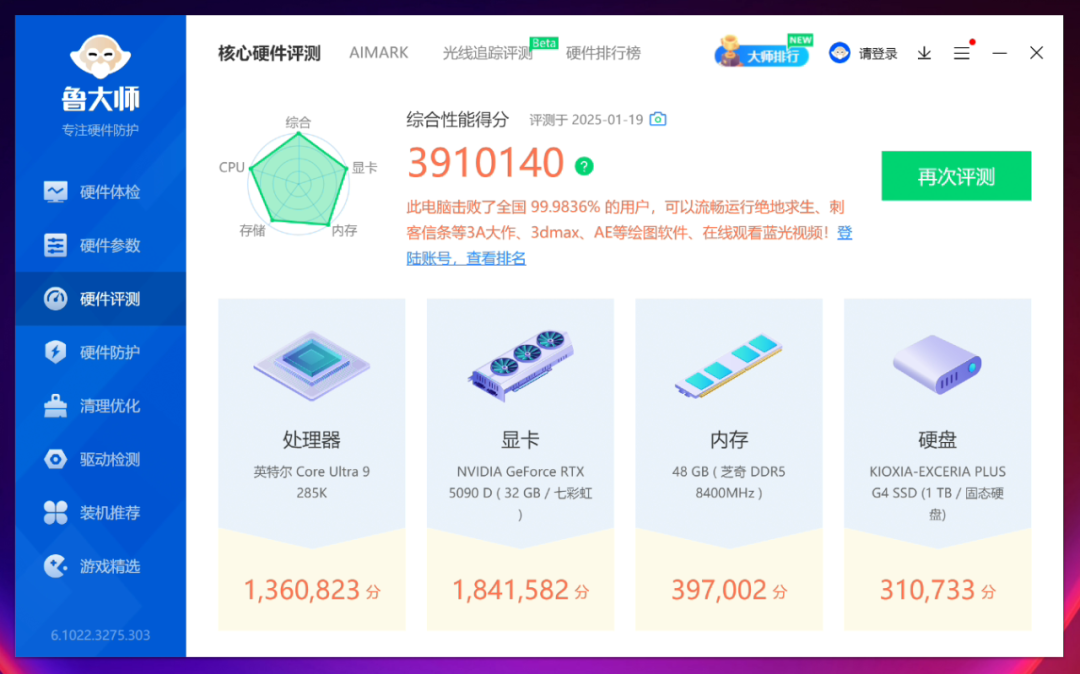
Task: Click the 硬件体检 monitor icon
Action: pos(55,192)
